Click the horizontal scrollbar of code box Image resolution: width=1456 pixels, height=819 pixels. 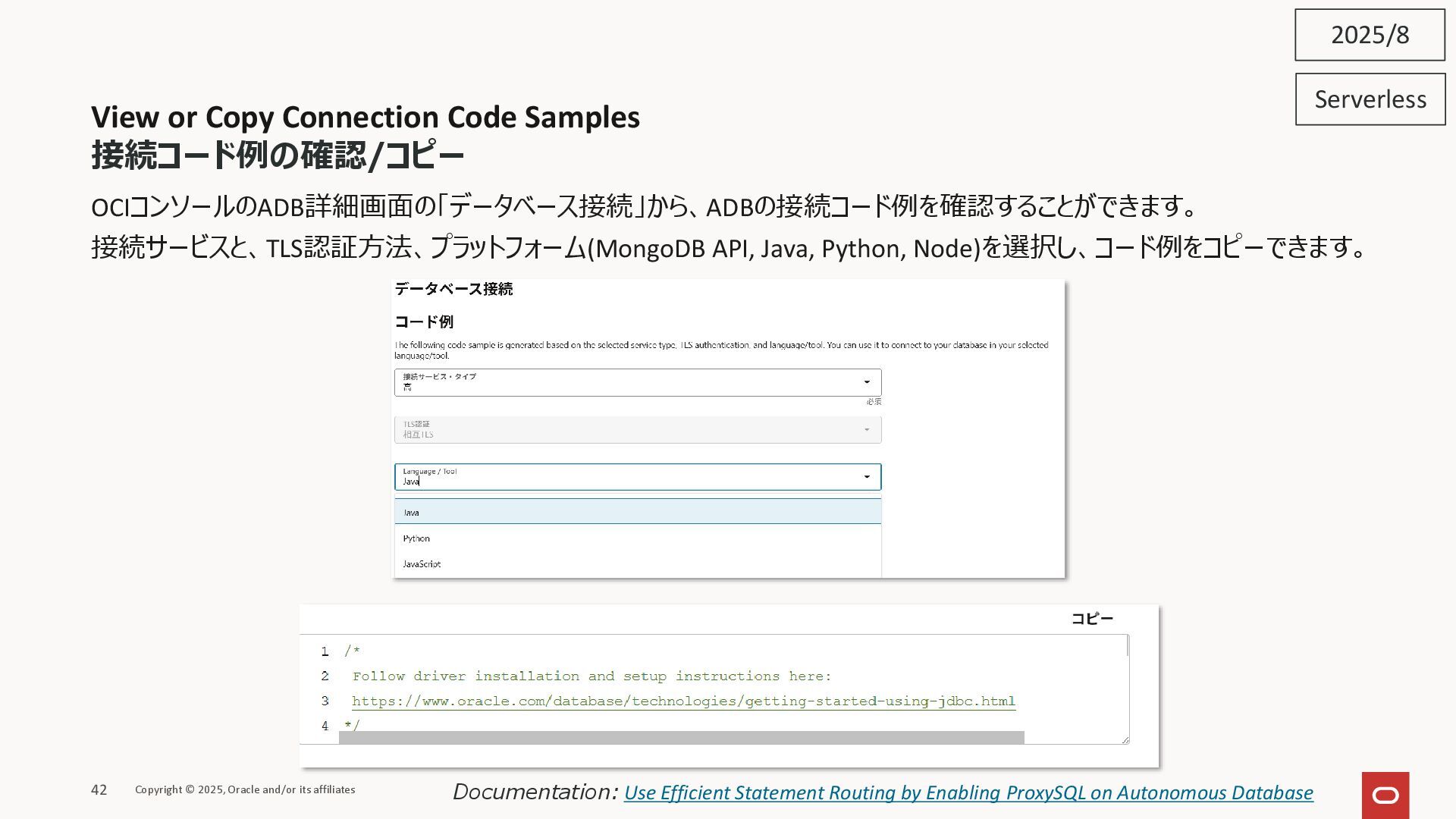(x=681, y=738)
